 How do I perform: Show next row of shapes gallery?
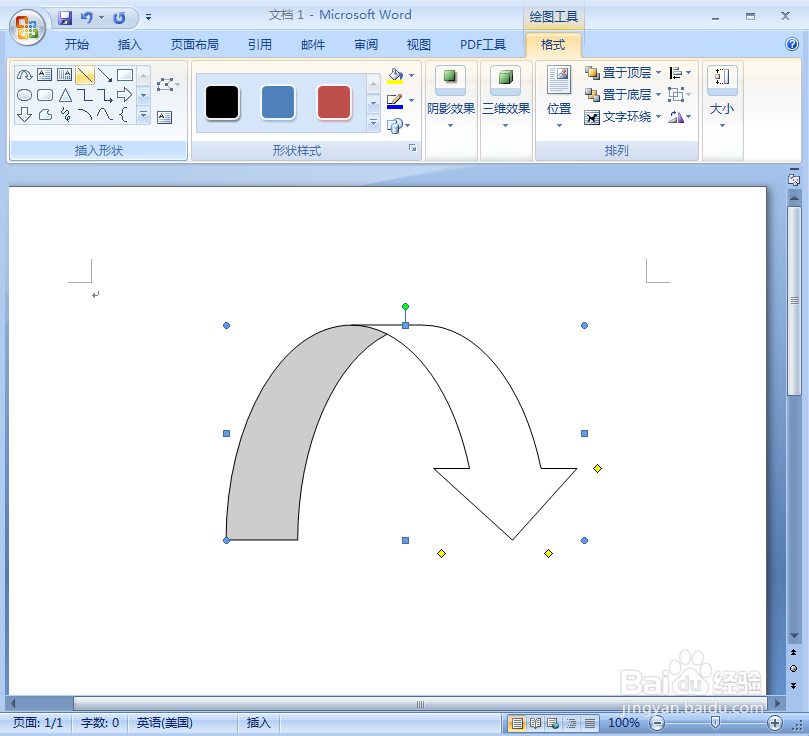pyautogui.click(x=143, y=95)
